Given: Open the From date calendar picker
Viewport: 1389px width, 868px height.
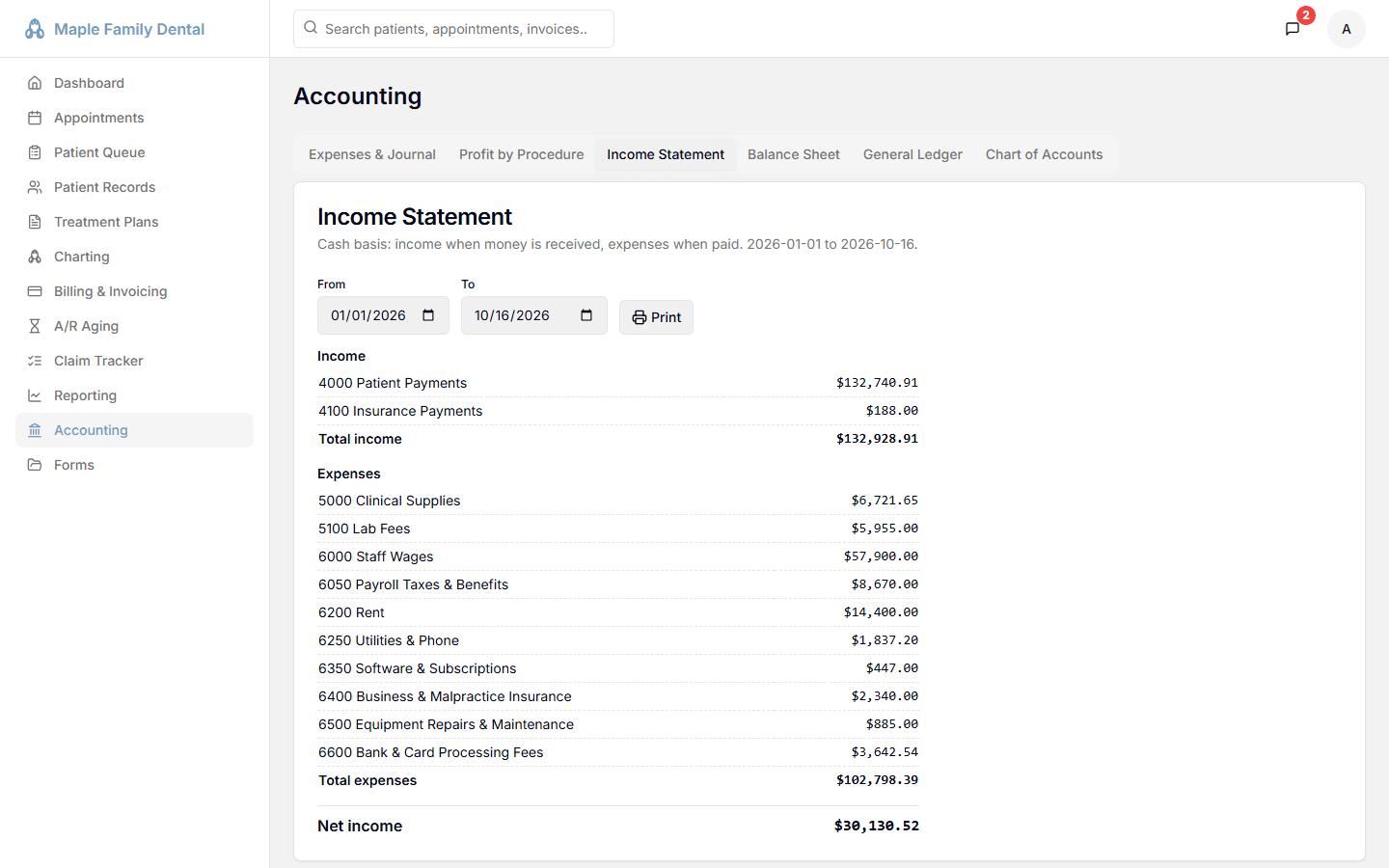Looking at the screenshot, I should 428,315.
